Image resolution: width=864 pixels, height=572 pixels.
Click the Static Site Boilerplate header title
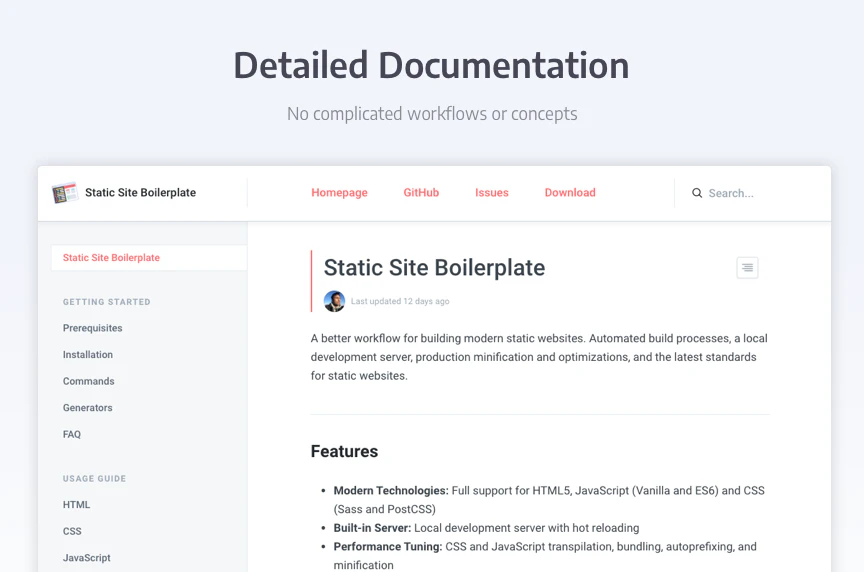coord(141,192)
